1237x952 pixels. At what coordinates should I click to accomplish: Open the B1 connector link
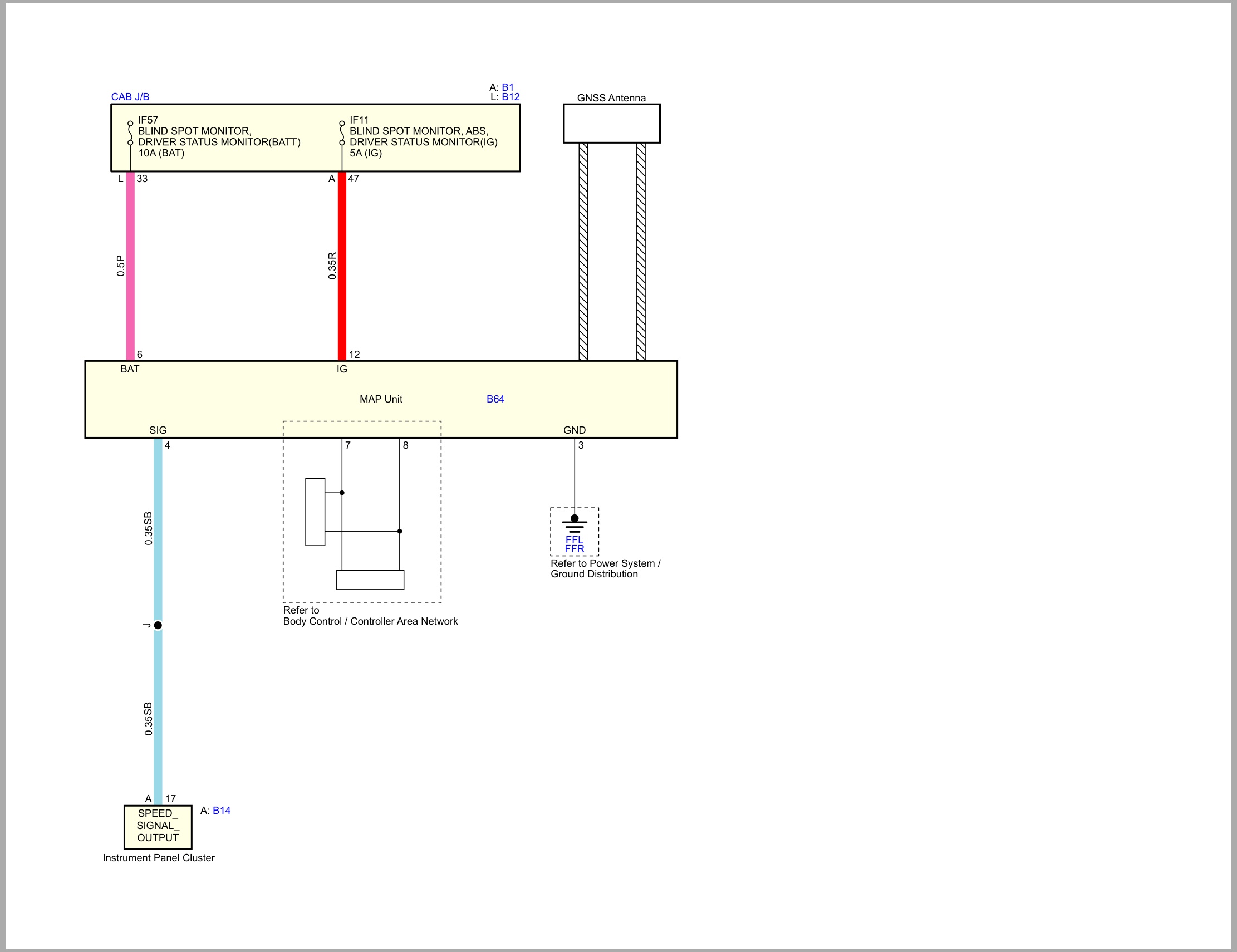(508, 87)
